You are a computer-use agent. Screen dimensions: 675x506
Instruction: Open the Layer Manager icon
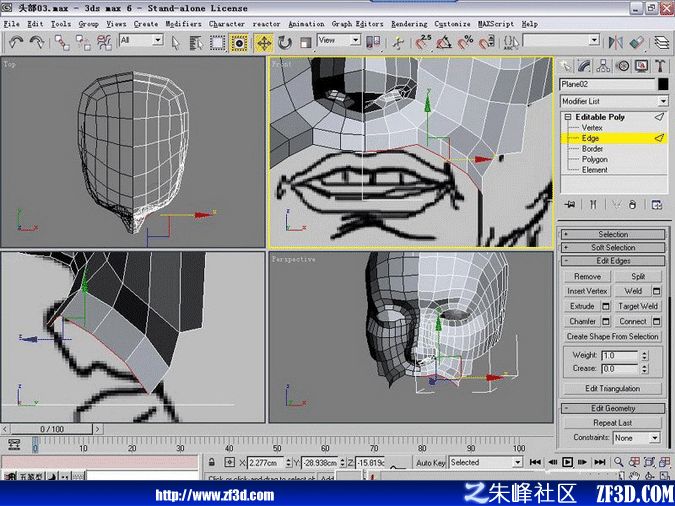(x=661, y=42)
